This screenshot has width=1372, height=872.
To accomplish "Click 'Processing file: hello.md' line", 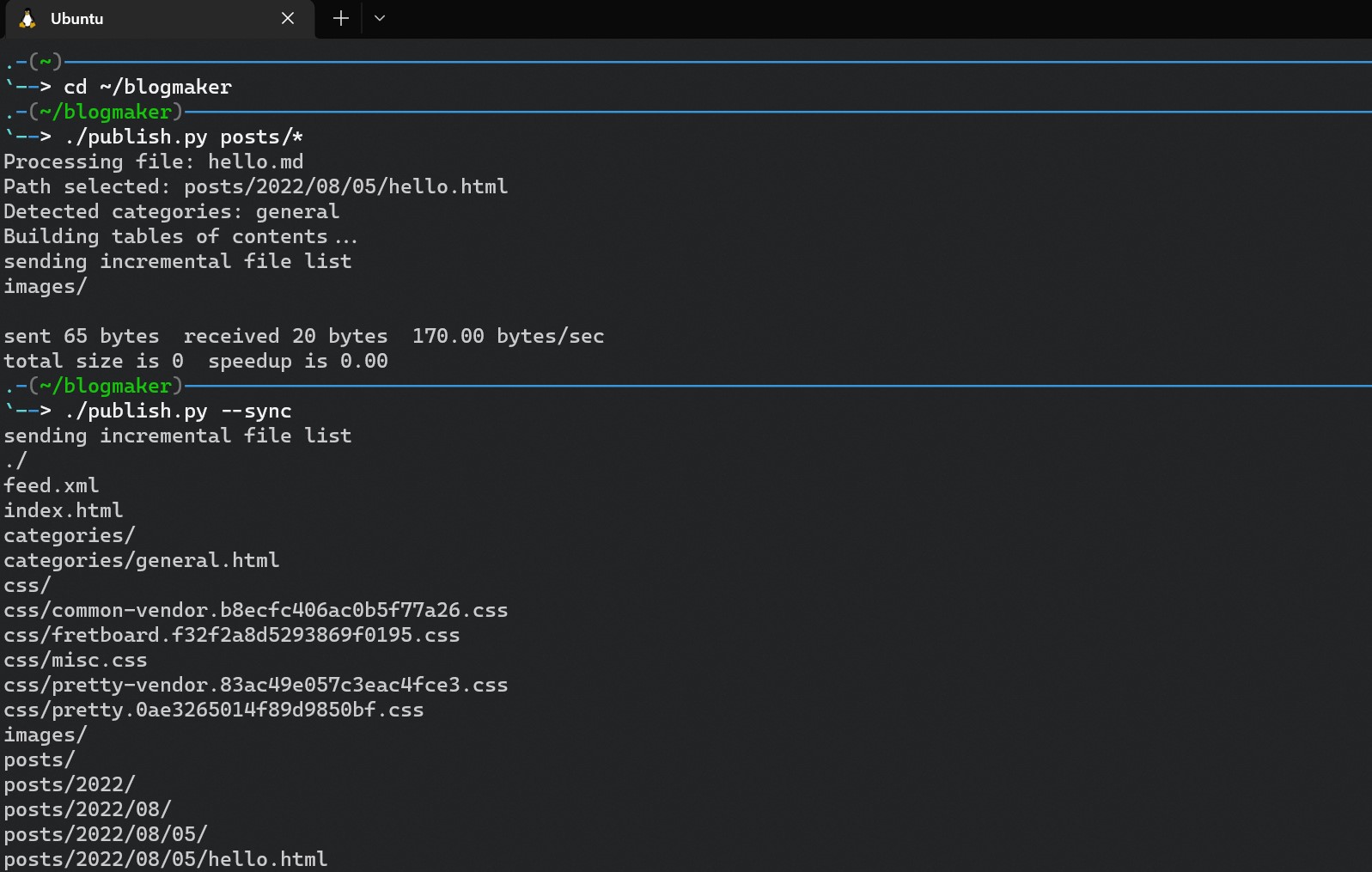I will point(154,162).
